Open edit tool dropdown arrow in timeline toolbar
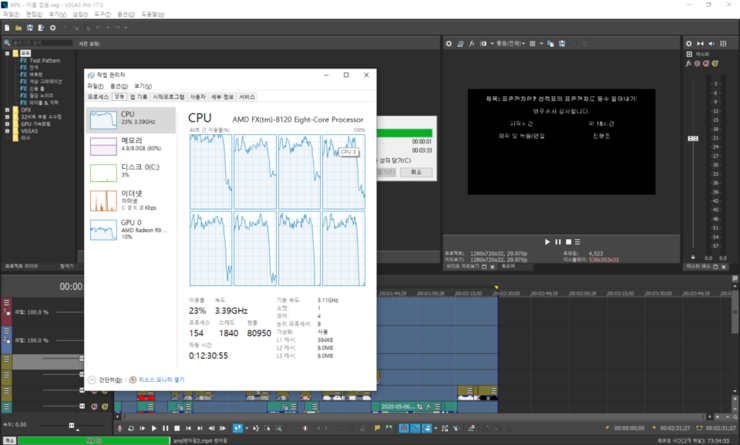The height and width of the screenshot is (445, 740). coord(246,428)
